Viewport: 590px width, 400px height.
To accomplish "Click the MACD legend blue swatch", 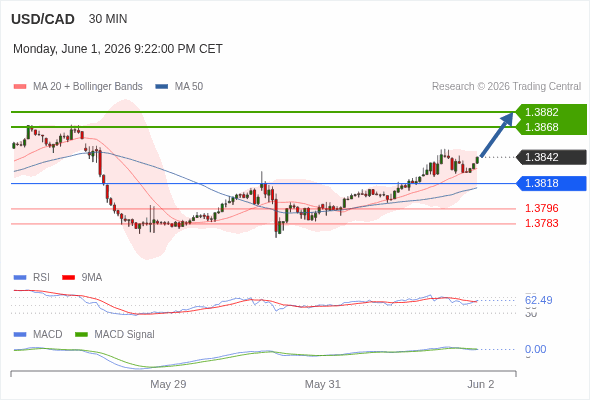I will pyautogui.click(x=20, y=335).
